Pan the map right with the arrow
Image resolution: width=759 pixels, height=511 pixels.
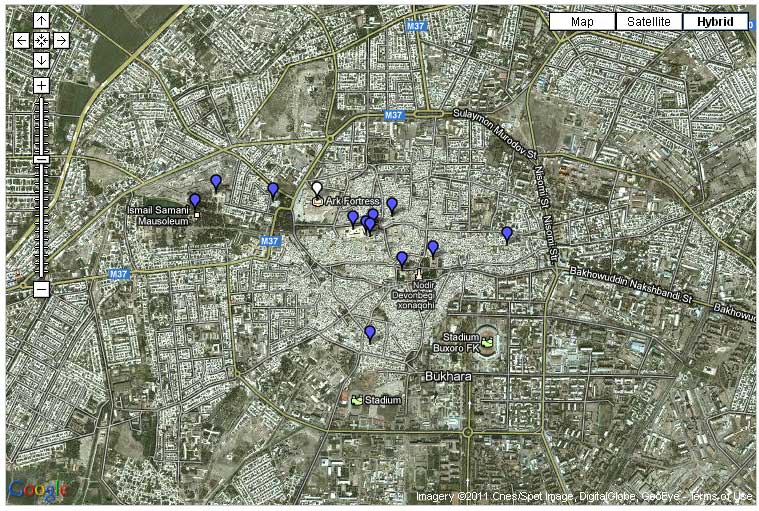click(x=61, y=41)
